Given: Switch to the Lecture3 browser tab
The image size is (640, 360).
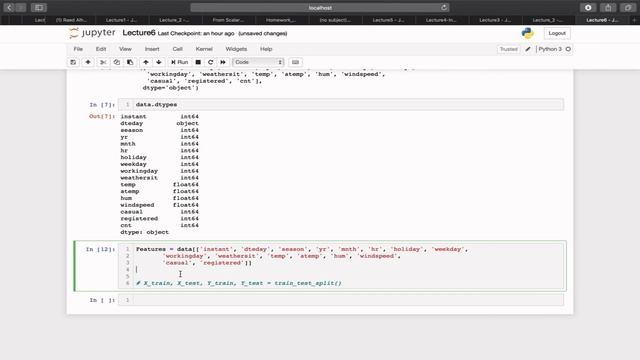Looking at the screenshot, I should click(x=495, y=20).
